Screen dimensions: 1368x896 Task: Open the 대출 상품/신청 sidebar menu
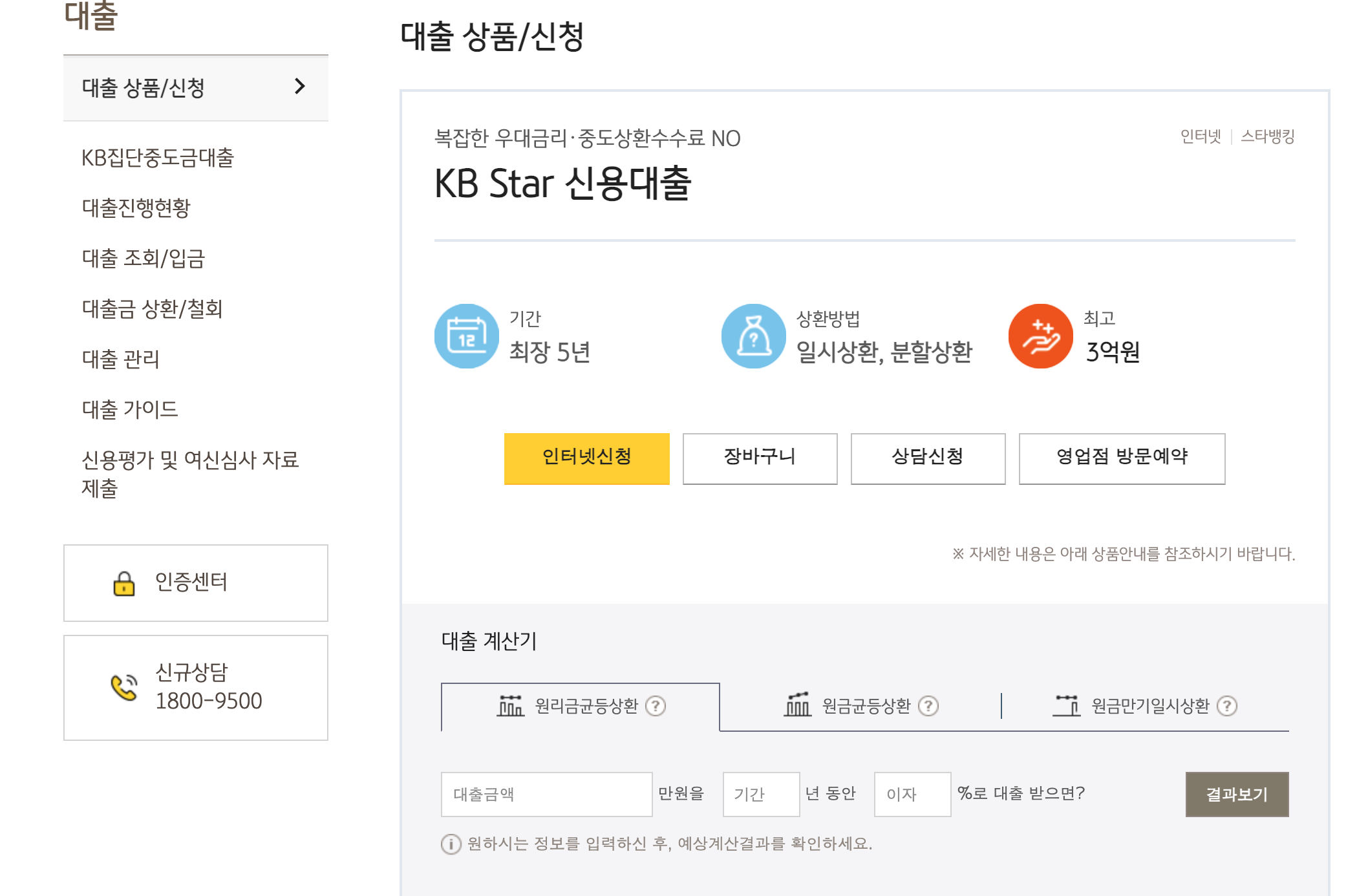tap(196, 88)
